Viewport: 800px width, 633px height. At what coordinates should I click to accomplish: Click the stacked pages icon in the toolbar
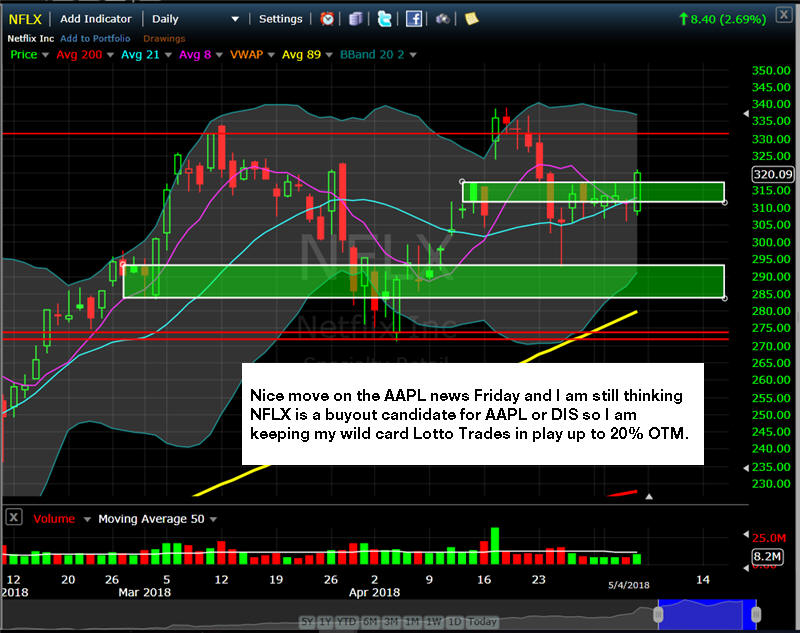pos(357,18)
